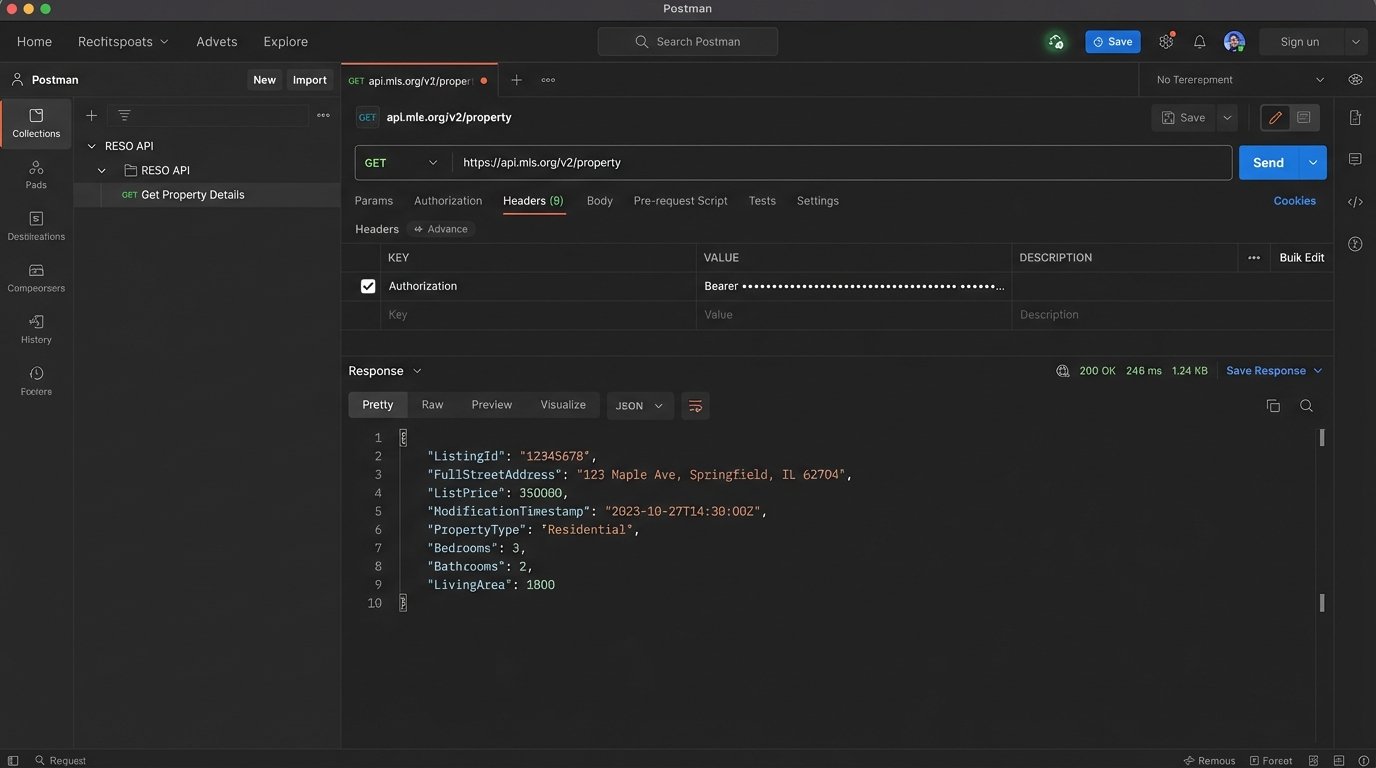Toggle the Pretty view for the response
This screenshot has height=768, width=1376.
377,404
